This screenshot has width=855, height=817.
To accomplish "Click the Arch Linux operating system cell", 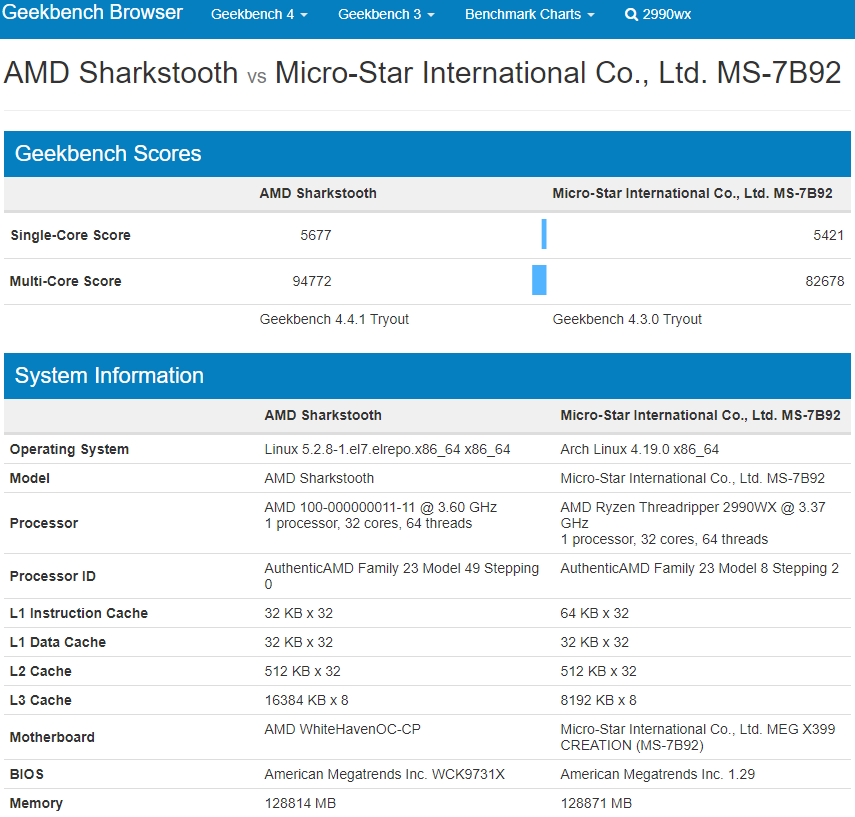I will pos(639,449).
